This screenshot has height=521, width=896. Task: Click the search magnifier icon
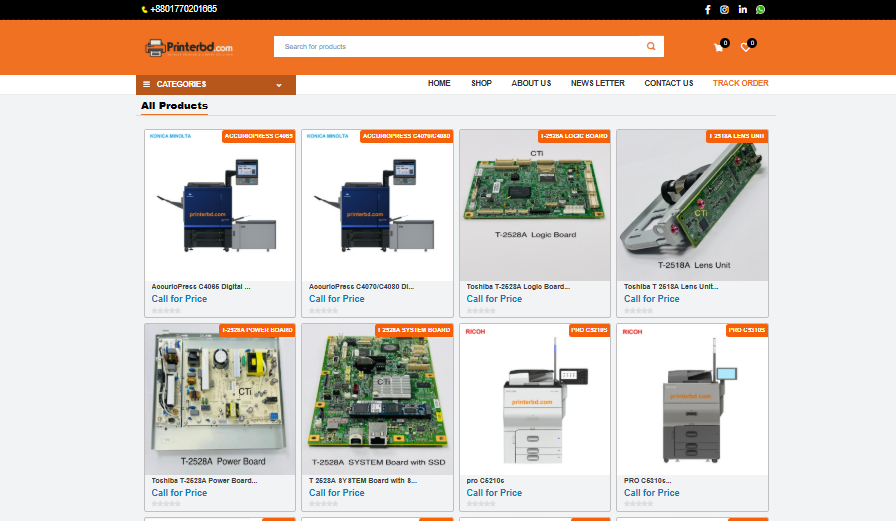(651, 46)
